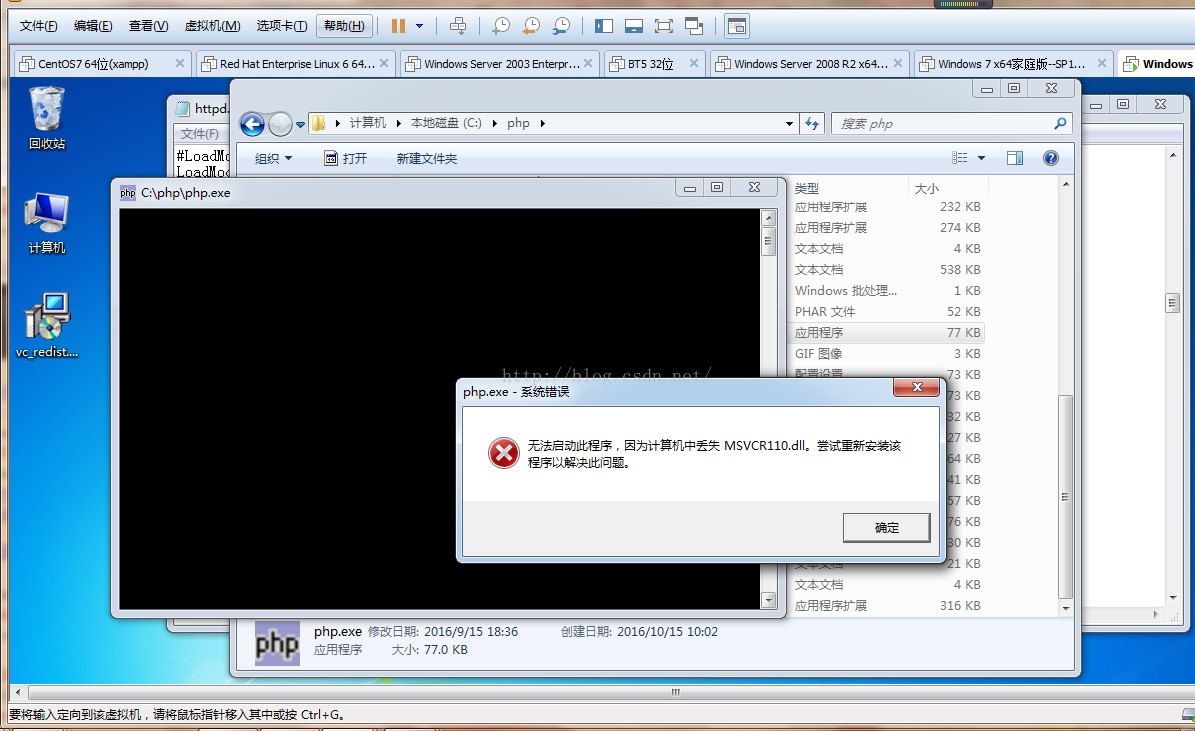Open the 选项卡(T) menu
This screenshot has width=1195, height=731.
(x=281, y=26)
